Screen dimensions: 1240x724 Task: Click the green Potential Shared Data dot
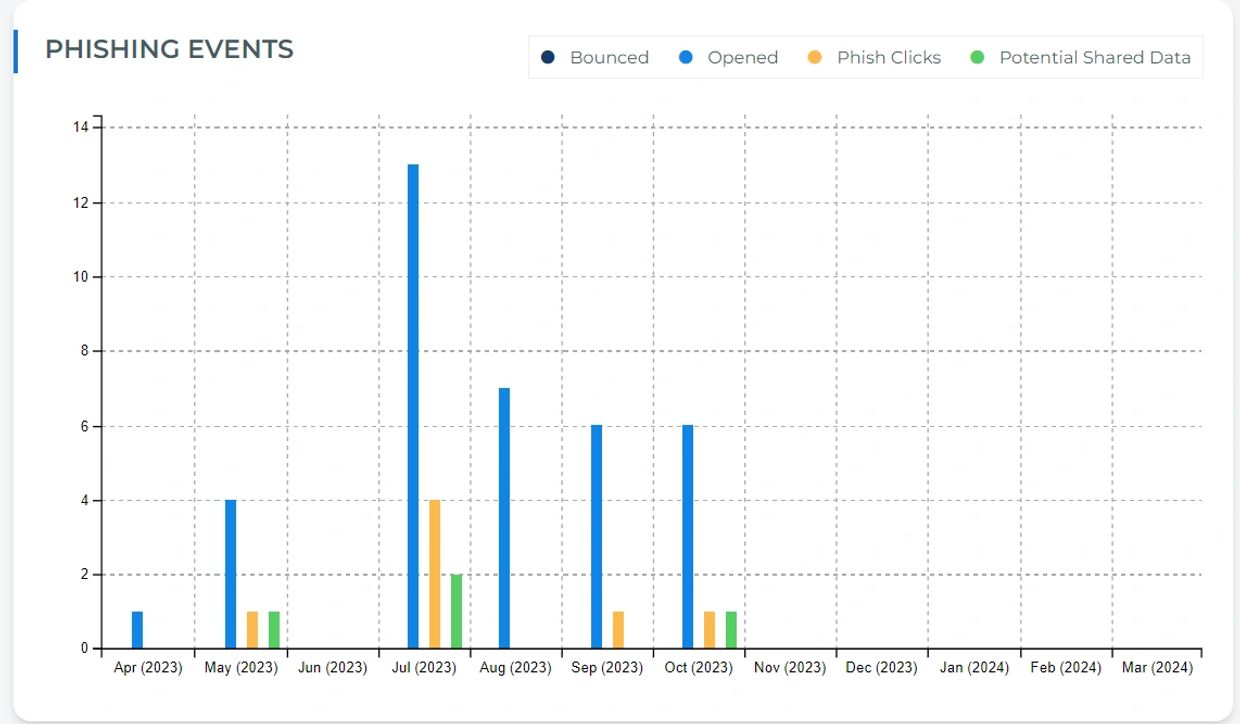(x=978, y=58)
